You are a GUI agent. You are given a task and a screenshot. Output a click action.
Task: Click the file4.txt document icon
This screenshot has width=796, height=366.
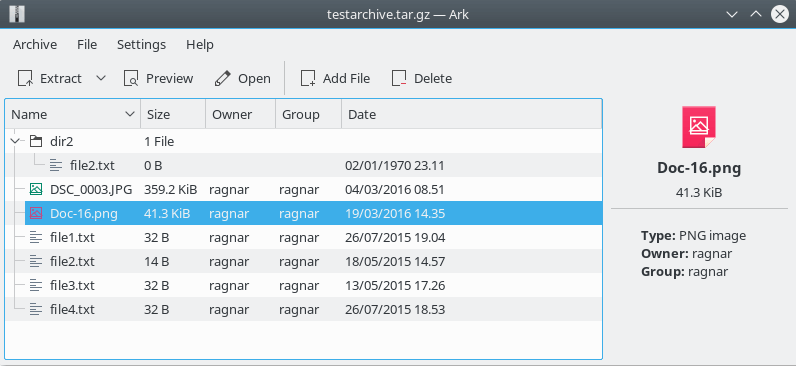tap(36, 309)
